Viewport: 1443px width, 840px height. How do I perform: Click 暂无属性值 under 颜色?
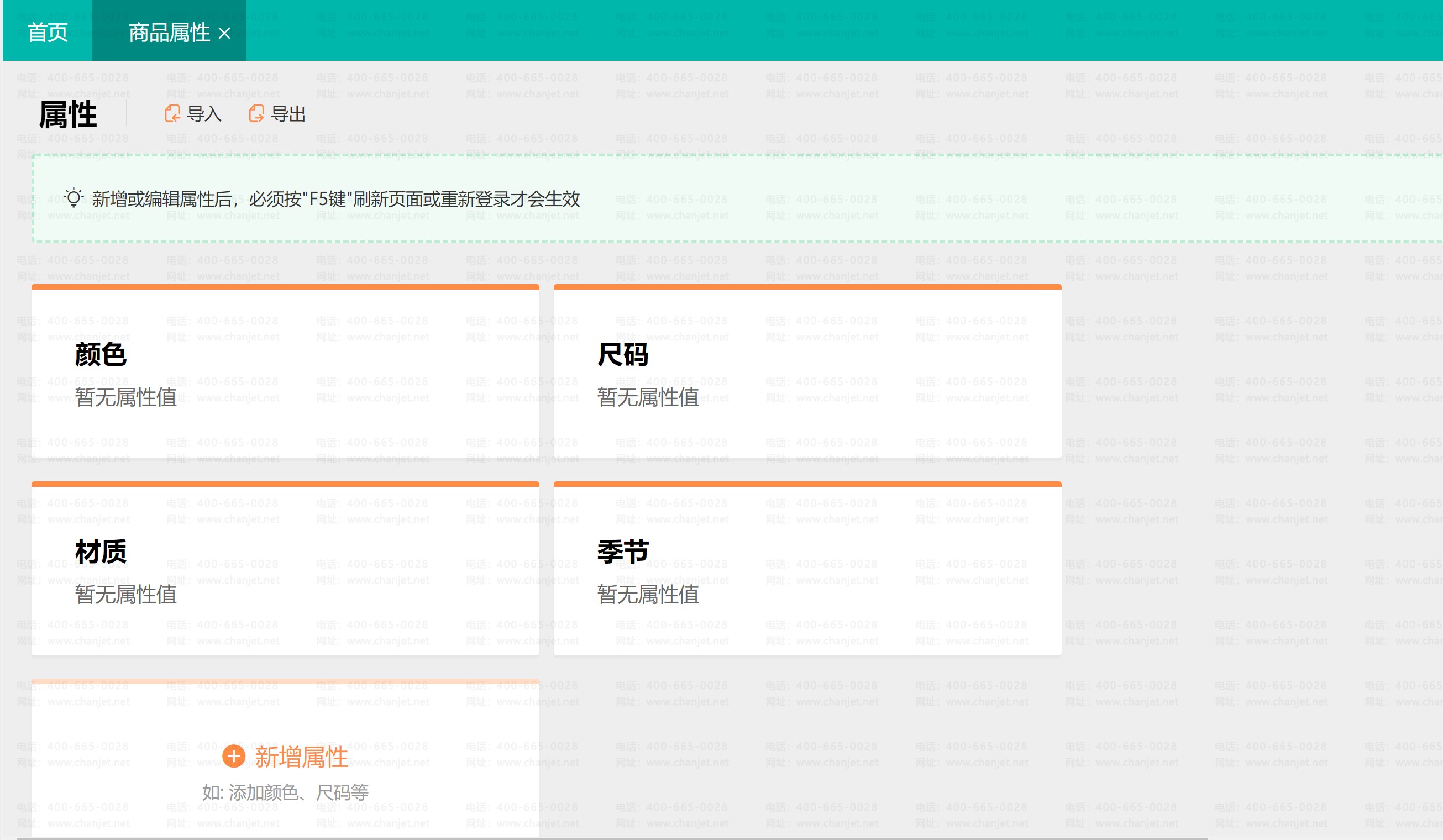click(126, 397)
